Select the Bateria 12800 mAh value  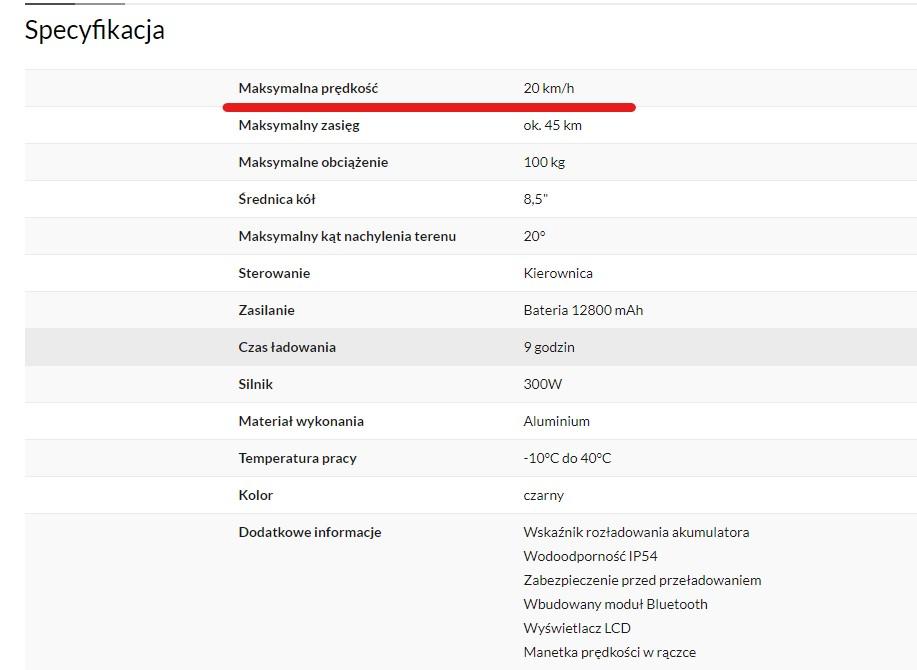click(583, 310)
